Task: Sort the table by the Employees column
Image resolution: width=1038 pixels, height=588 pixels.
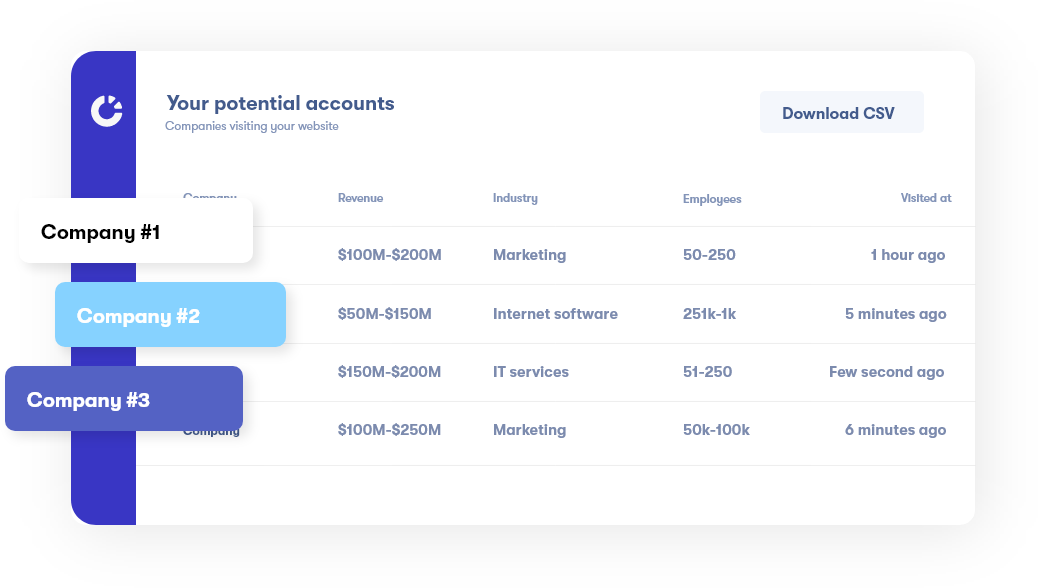Action: (x=711, y=199)
